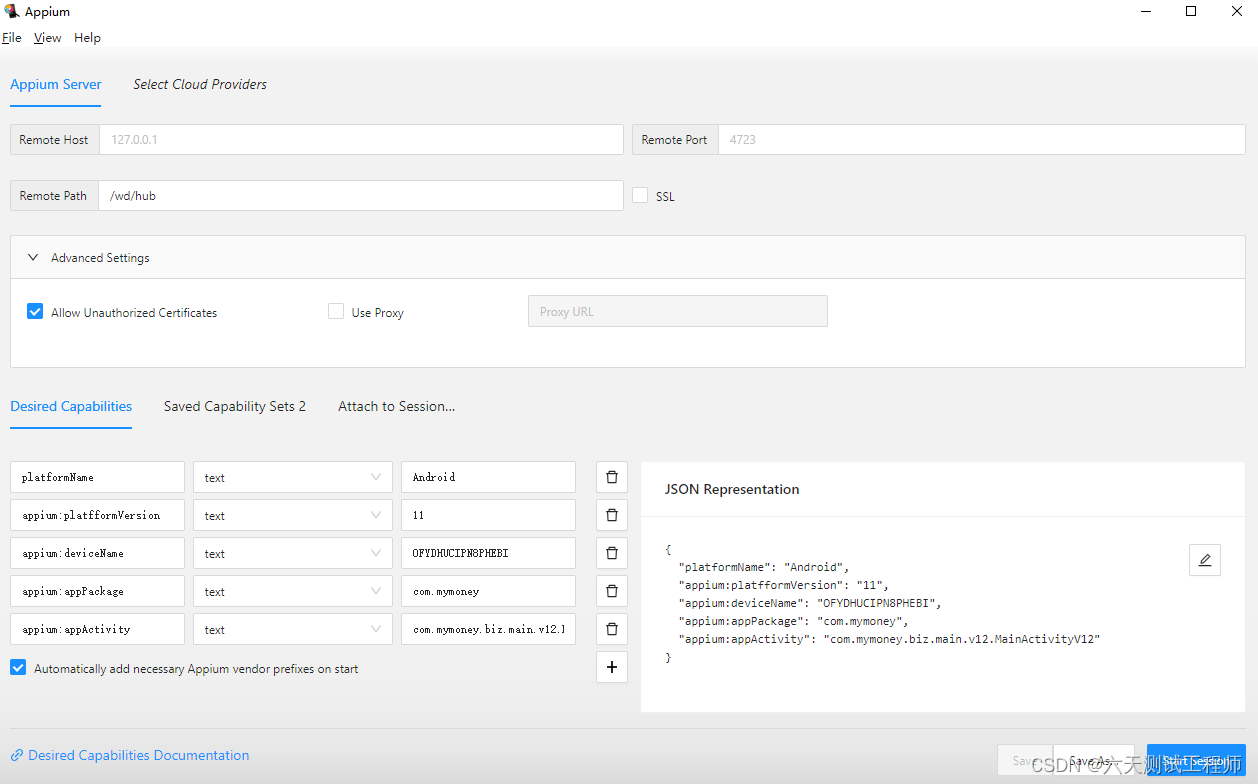
Task: Open type dropdown for platformName
Action: (x=293, y=477)
